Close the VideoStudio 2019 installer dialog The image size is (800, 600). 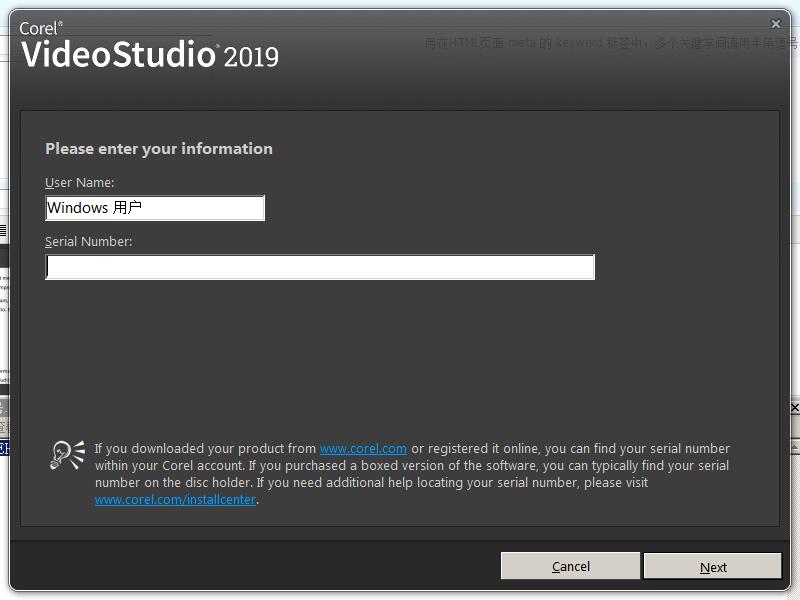coord(776,24)
